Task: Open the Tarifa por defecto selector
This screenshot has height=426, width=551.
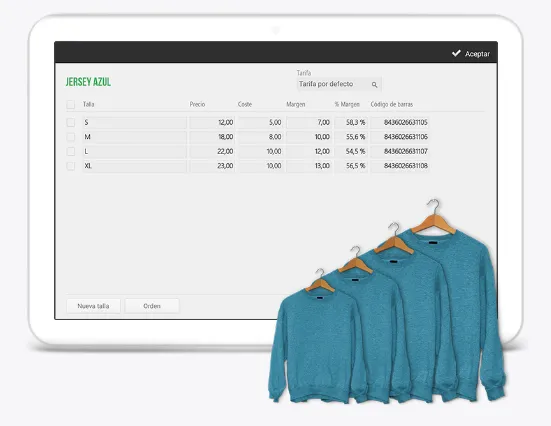Action: pyautogui.click(x=339, y=84)
